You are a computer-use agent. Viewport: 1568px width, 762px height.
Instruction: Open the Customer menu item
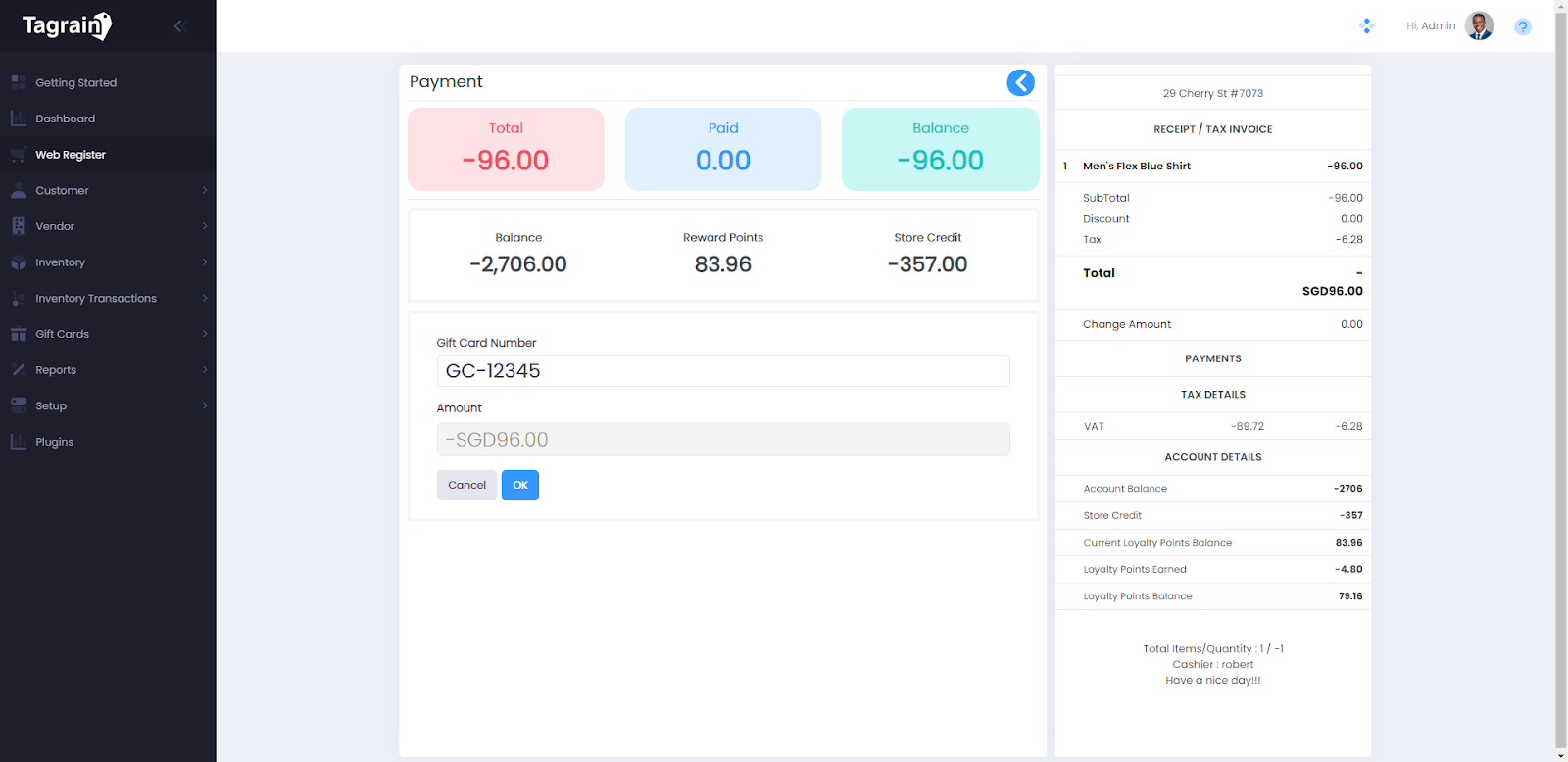click(108, 190)
